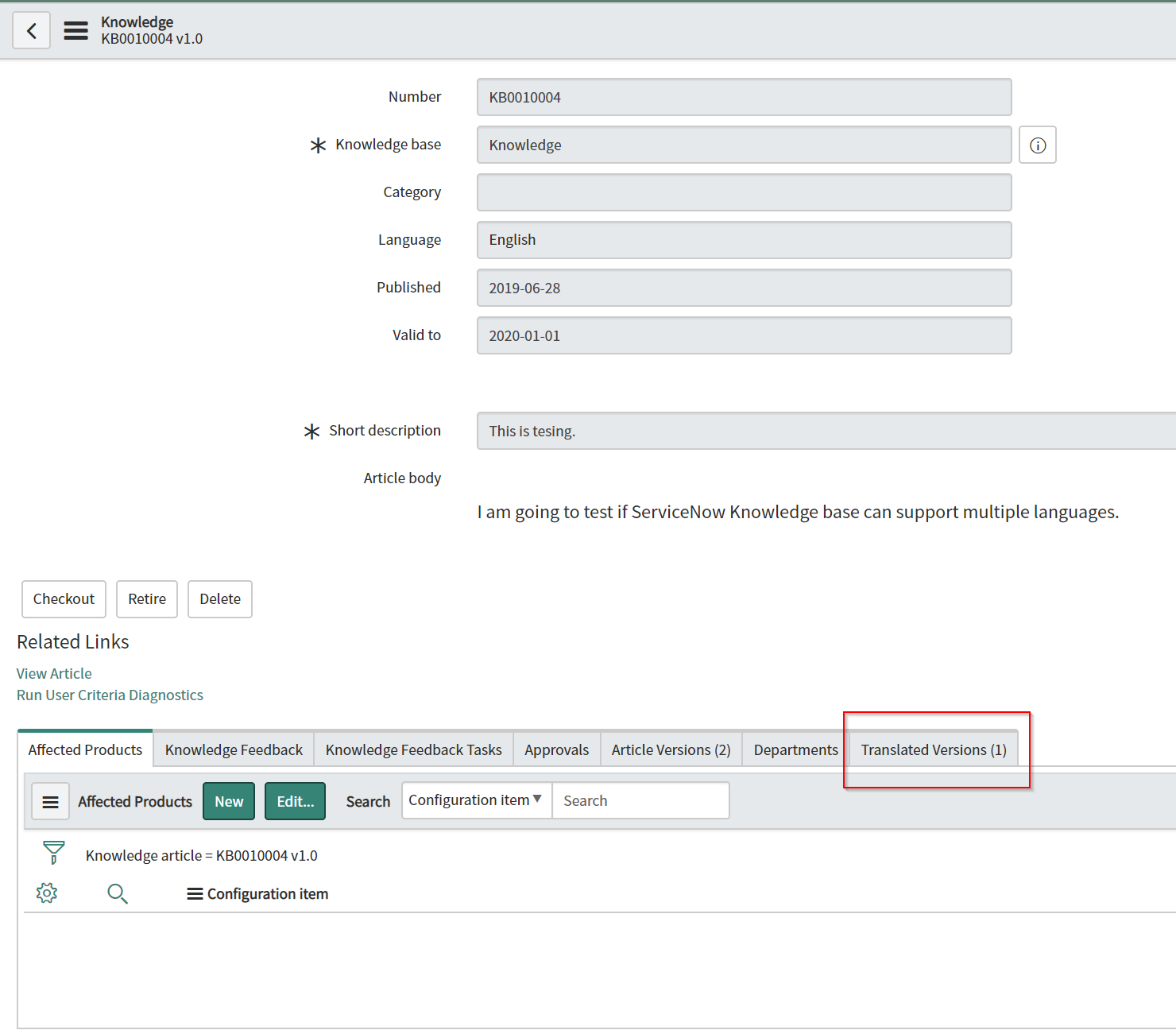This screenshot has height=1030, width=1176.
Task: Select the Knowledge Feedback Tasks tab
Action: click(x=414, y=749)
